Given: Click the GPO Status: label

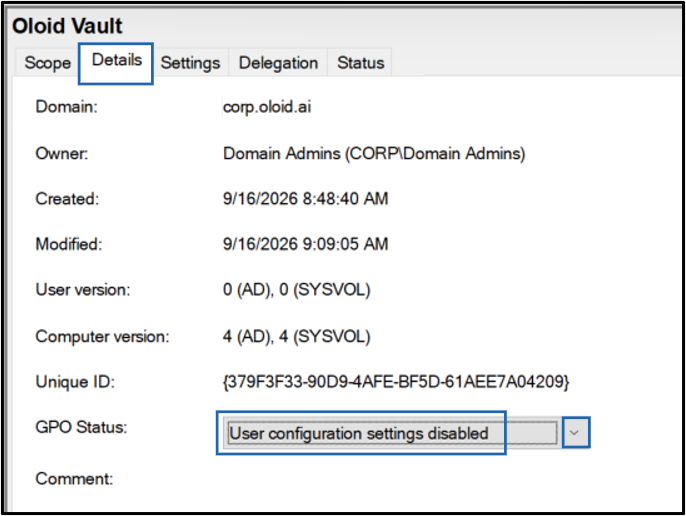Looking at the screenshot, I should coord(81,427).
